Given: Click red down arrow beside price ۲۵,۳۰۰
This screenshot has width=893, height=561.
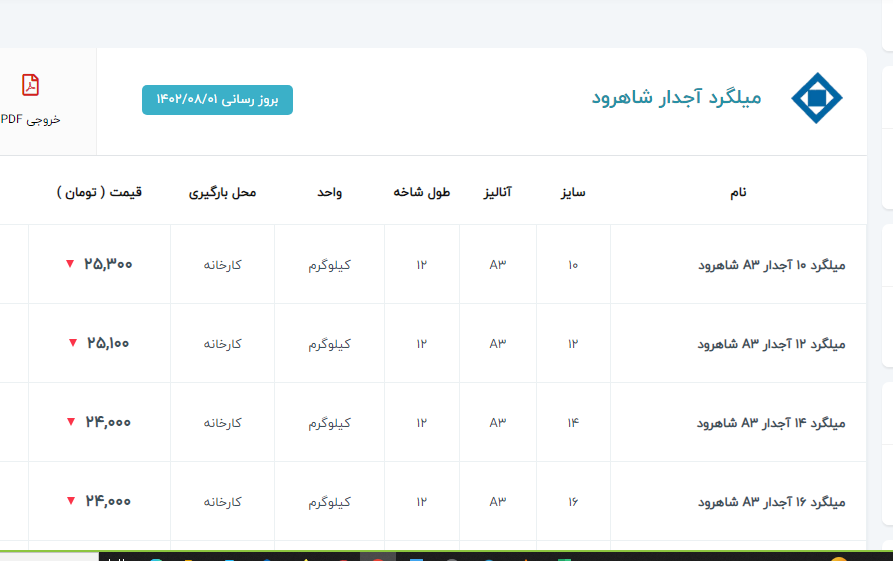Looking at the screenshot, I should [70, 264].
